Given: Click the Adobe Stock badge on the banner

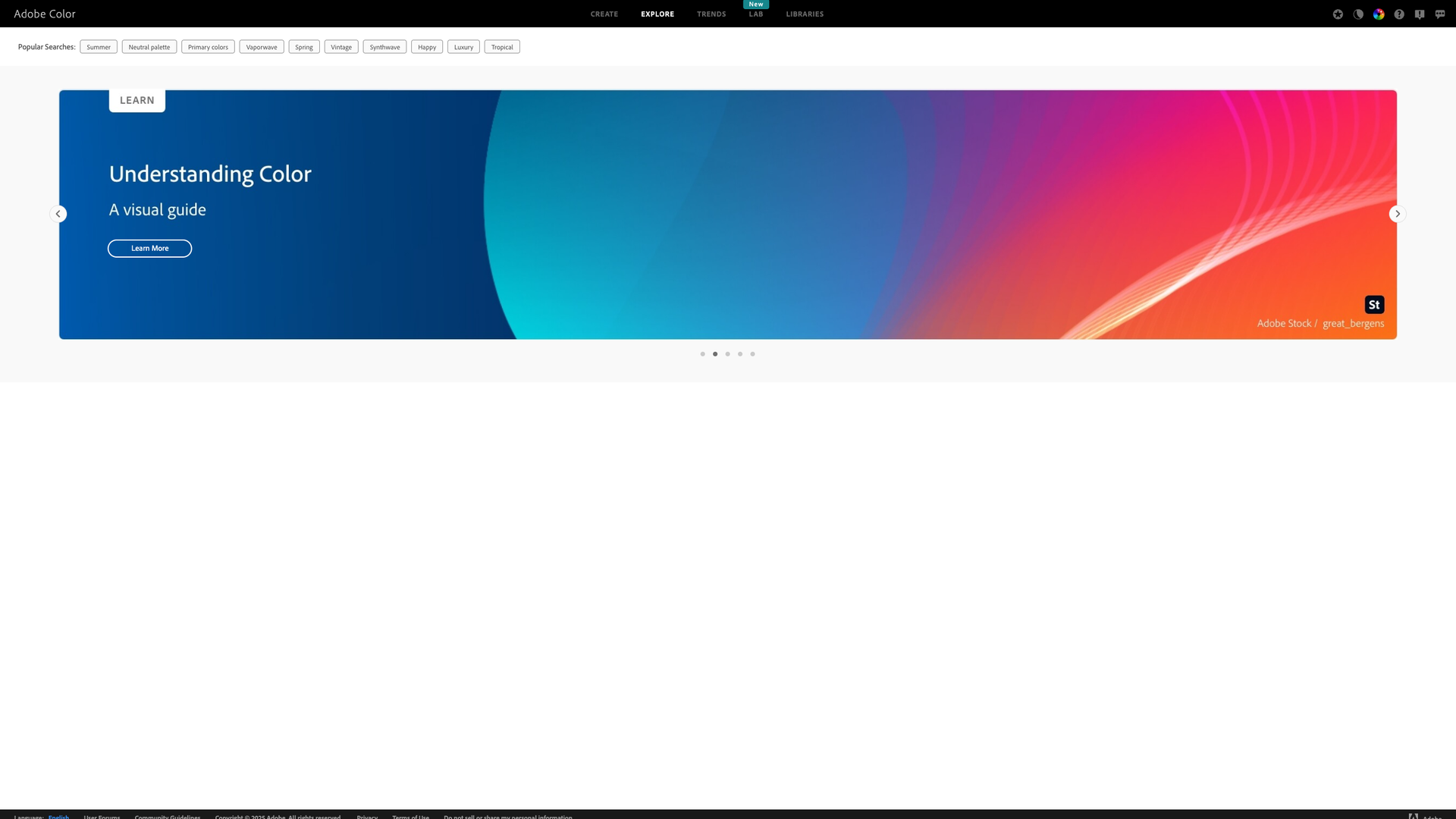Looking at the screenshot, I should point(1373,305).
